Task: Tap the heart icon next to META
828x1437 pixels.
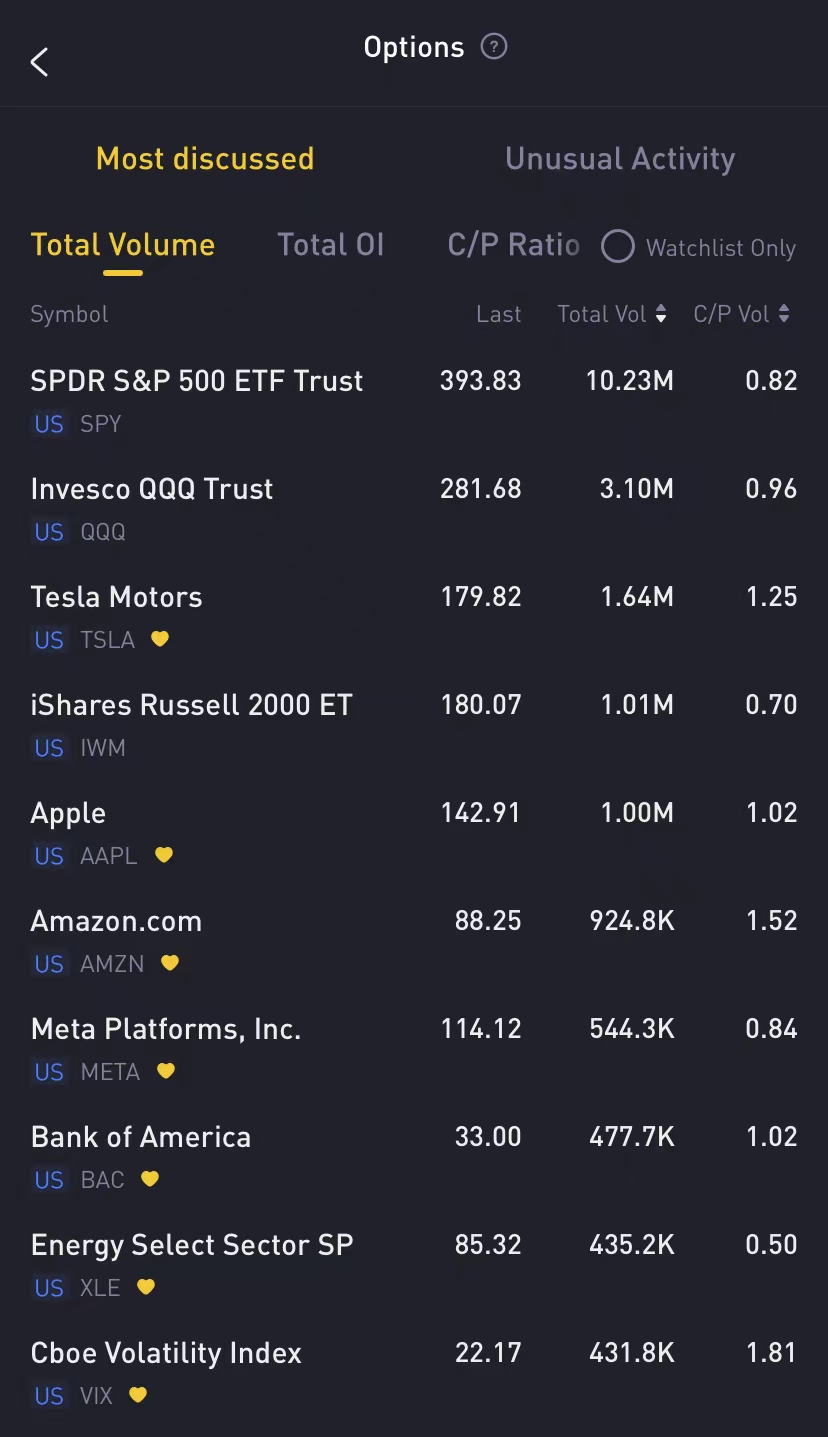Action: (x=166, y=1071)
